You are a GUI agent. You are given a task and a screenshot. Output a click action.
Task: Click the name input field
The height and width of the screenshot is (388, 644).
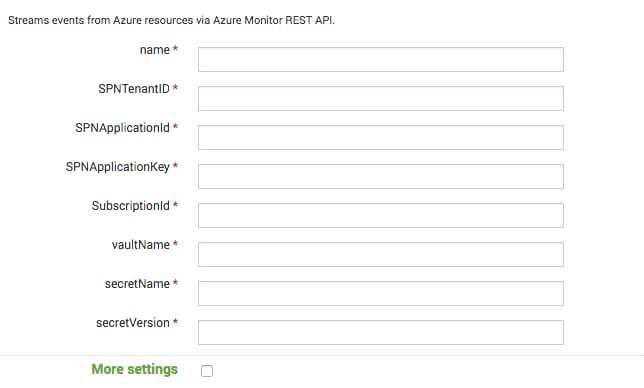point(381,60)
